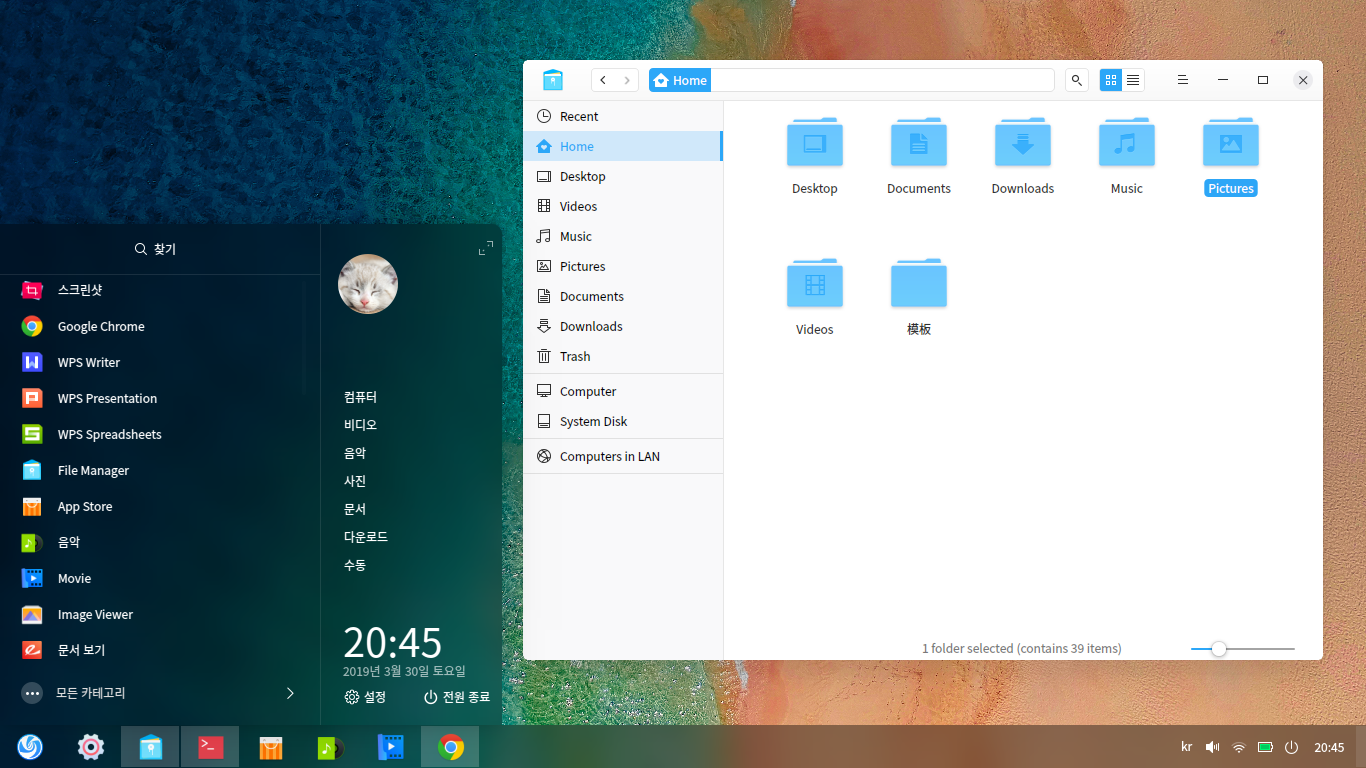Viewport: 1366px width, 768px height.
Task: Open the Downloads folder icon
Action: pos(1022,144)
